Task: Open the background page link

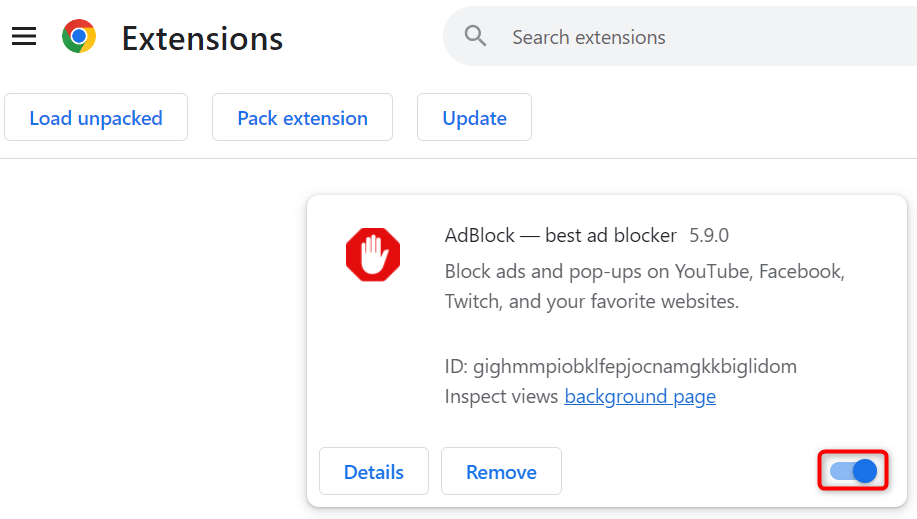Action: click(640, 397)
